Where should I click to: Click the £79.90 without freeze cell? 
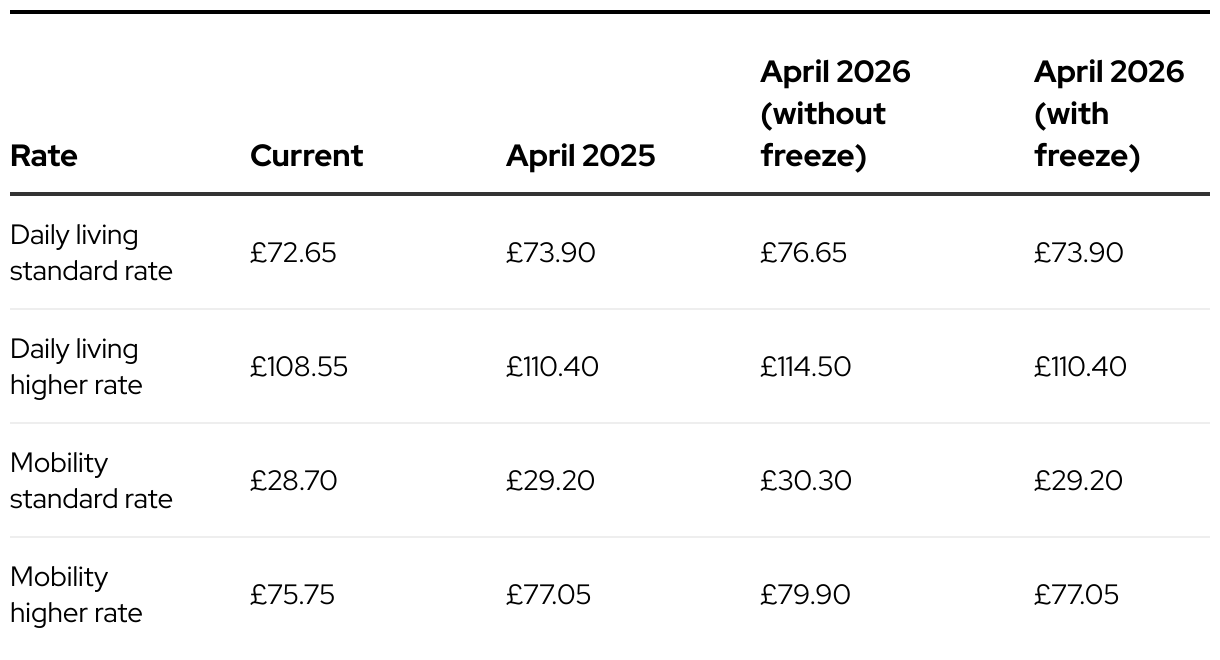click(x=805, y=595)
